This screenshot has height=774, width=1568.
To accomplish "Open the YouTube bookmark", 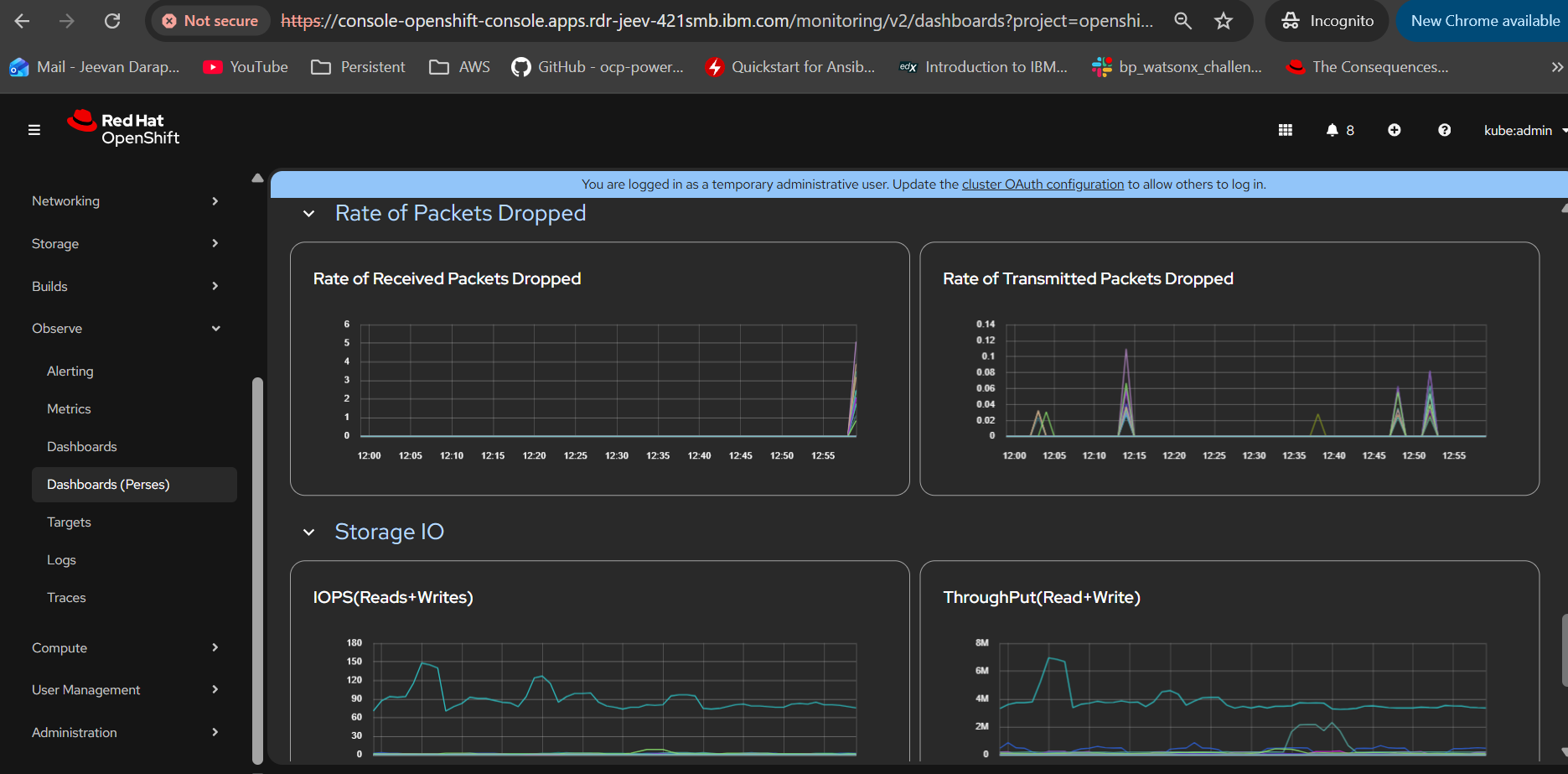I will pyautogui.click(x=246, y=67).
